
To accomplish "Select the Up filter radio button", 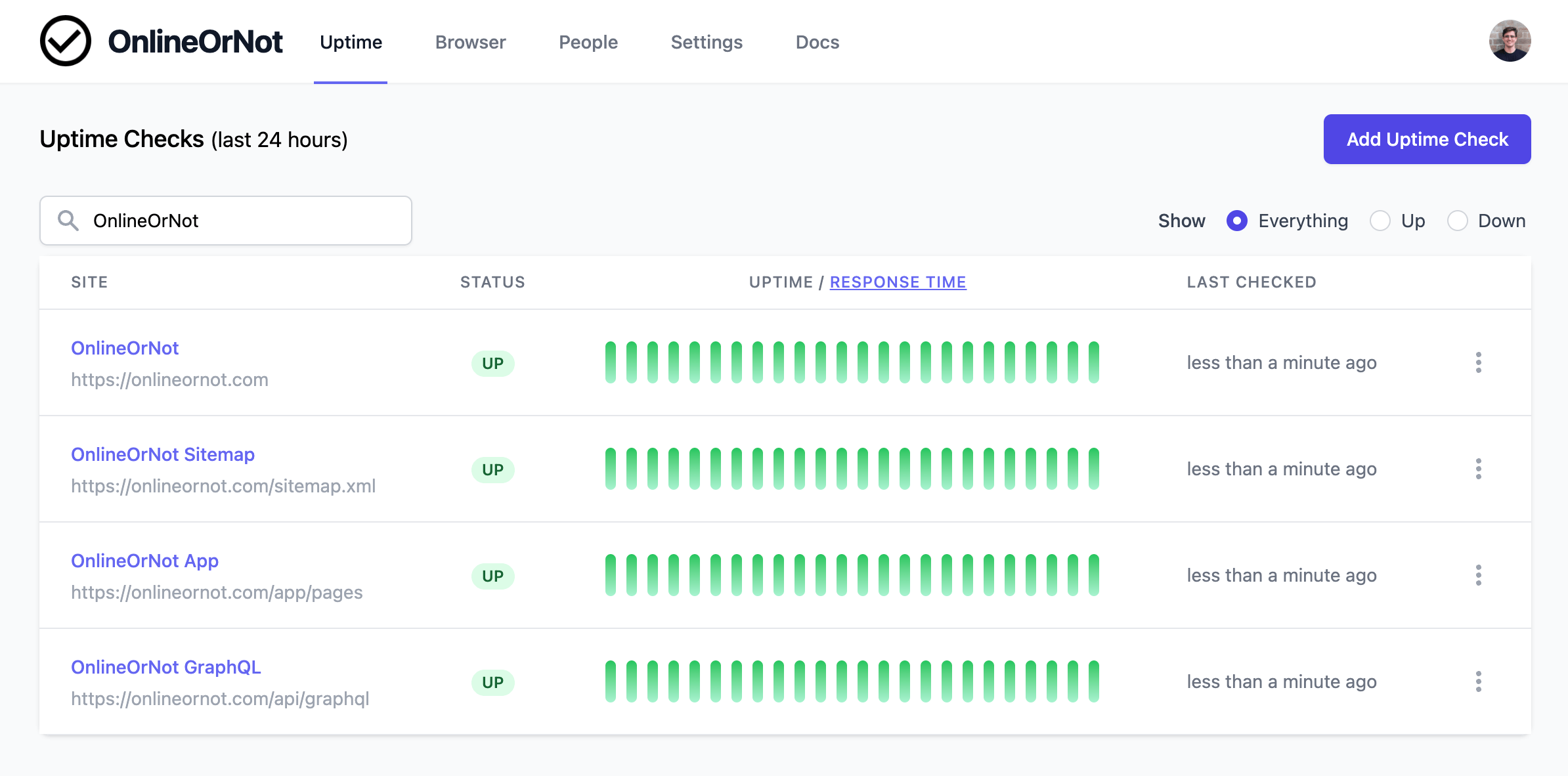I will 1380,221.
